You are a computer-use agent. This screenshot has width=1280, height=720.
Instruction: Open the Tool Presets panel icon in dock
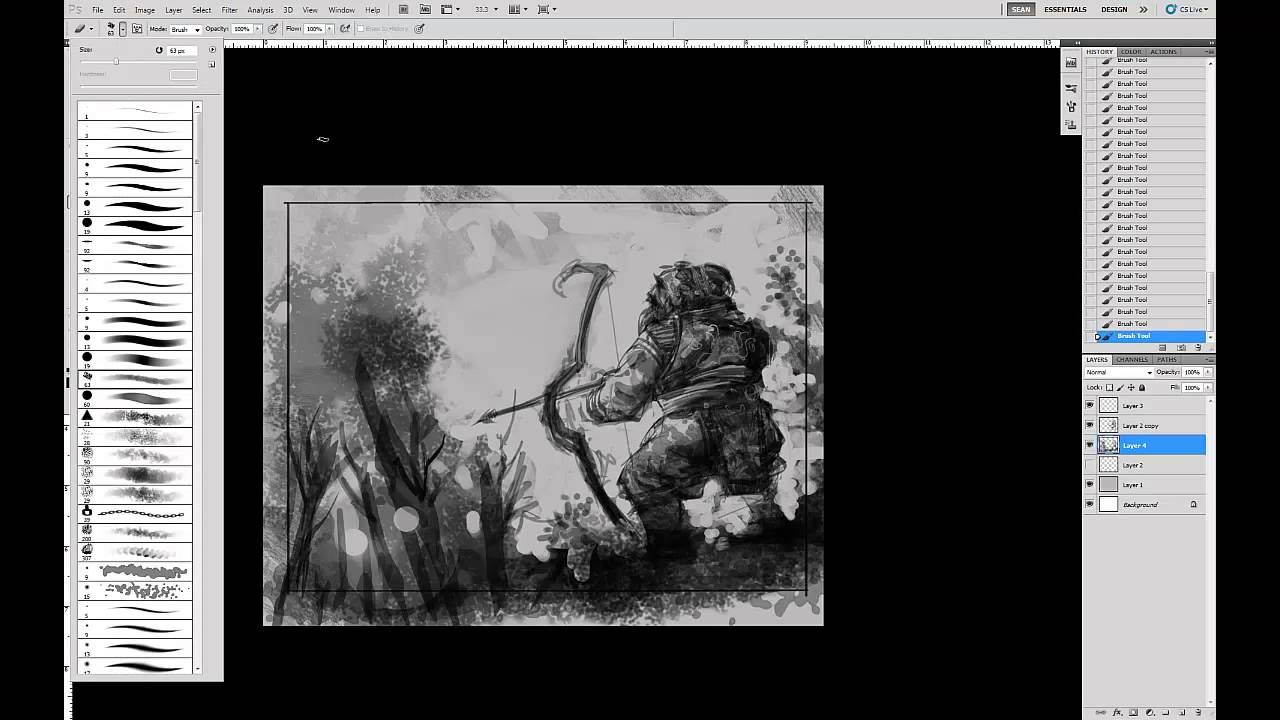tap(1071, 89)
